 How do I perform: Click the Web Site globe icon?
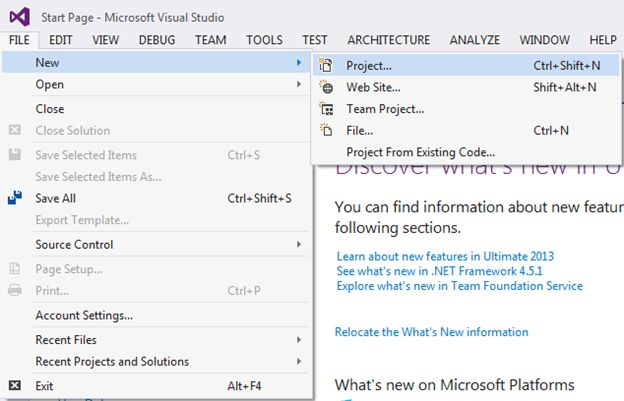pyautogui.click(x=326, y=87)
